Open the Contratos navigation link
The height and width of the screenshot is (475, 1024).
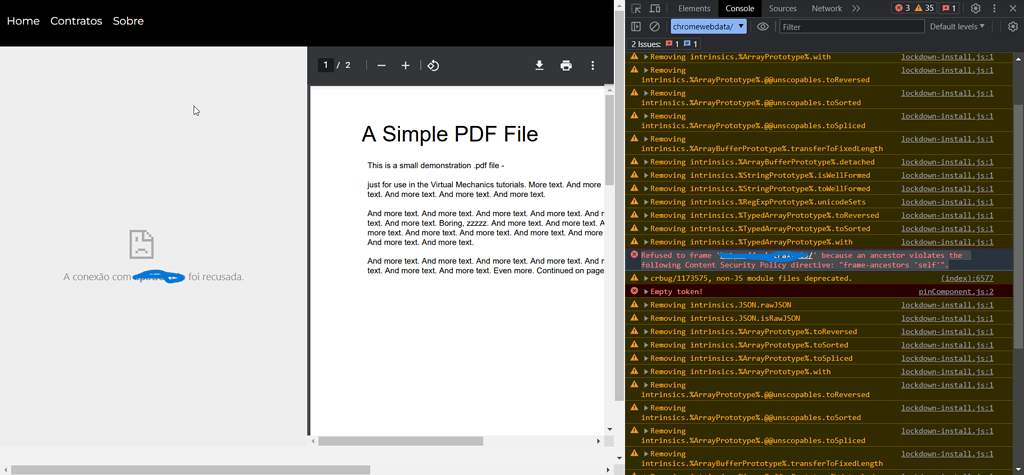point(76,21)
